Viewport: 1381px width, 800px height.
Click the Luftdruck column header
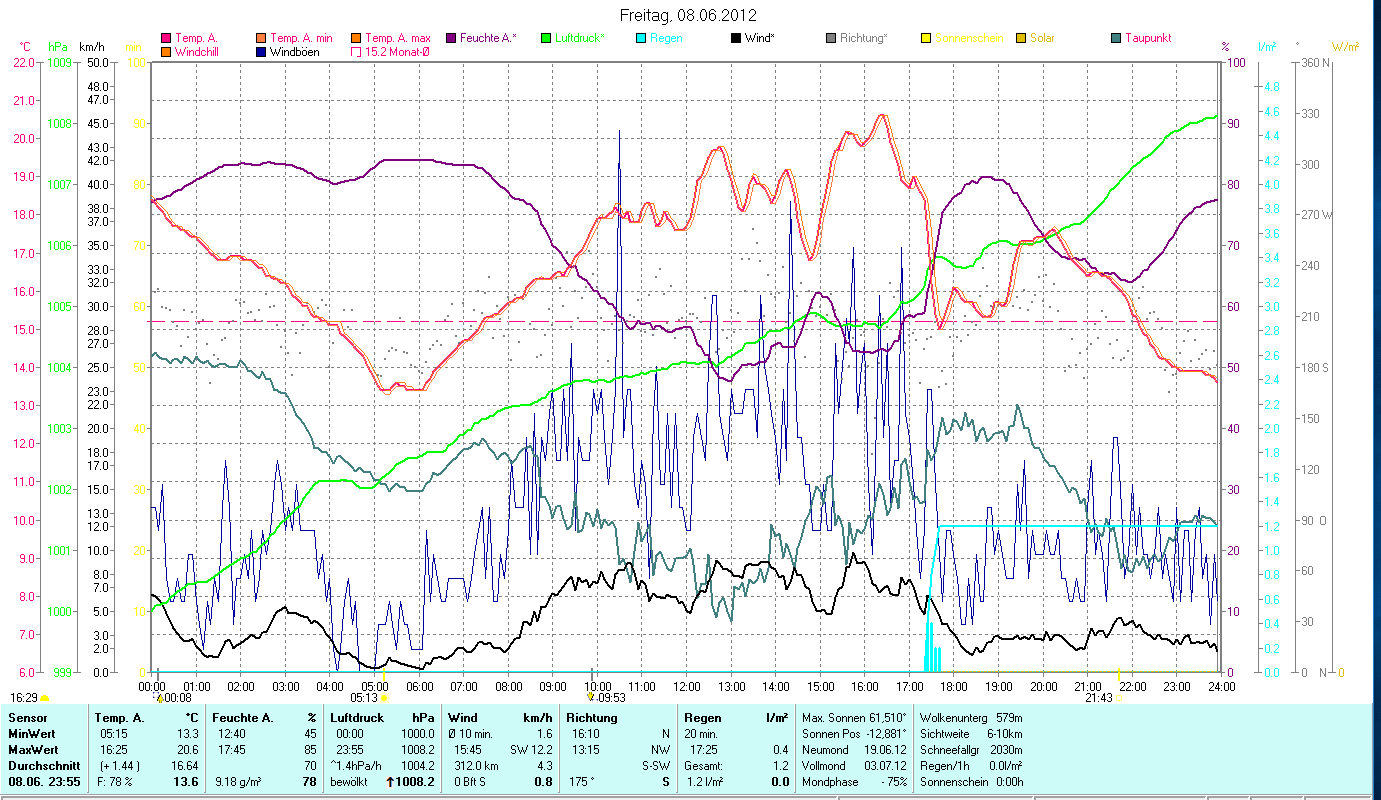(x=358, y=718)
